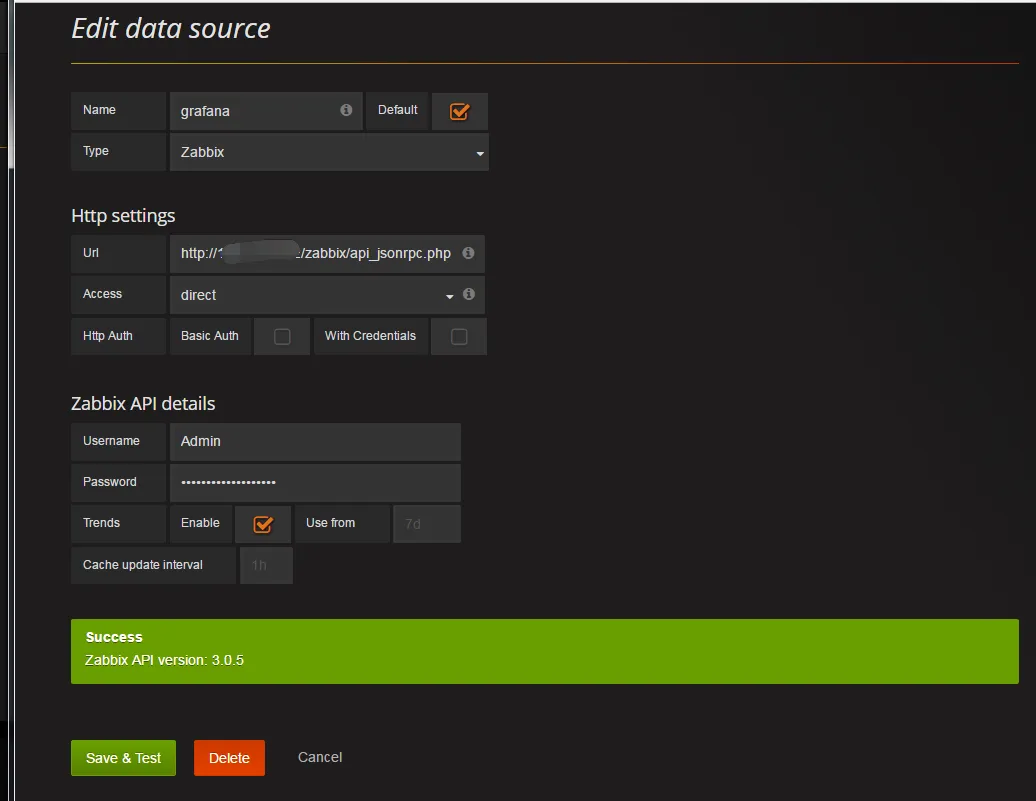This screenshot has height=801, width=1036.
Task: Click the Cache update interval 1h field
Action: [x=266, y=565]
